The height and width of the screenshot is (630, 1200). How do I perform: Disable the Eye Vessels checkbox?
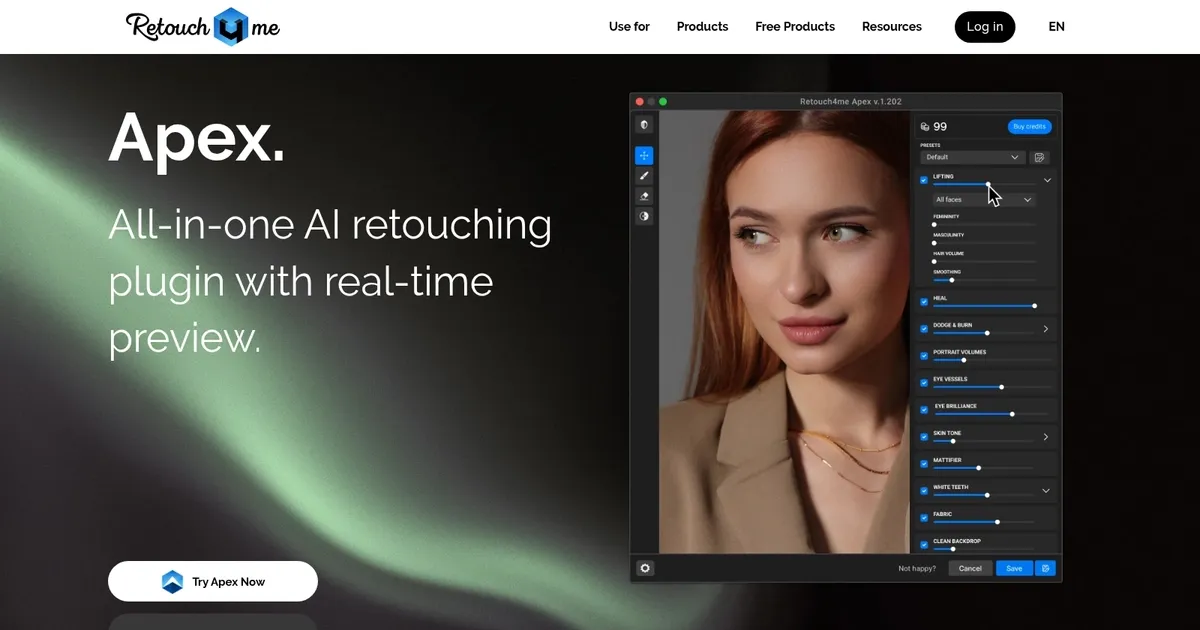click(x=924, y=383)
